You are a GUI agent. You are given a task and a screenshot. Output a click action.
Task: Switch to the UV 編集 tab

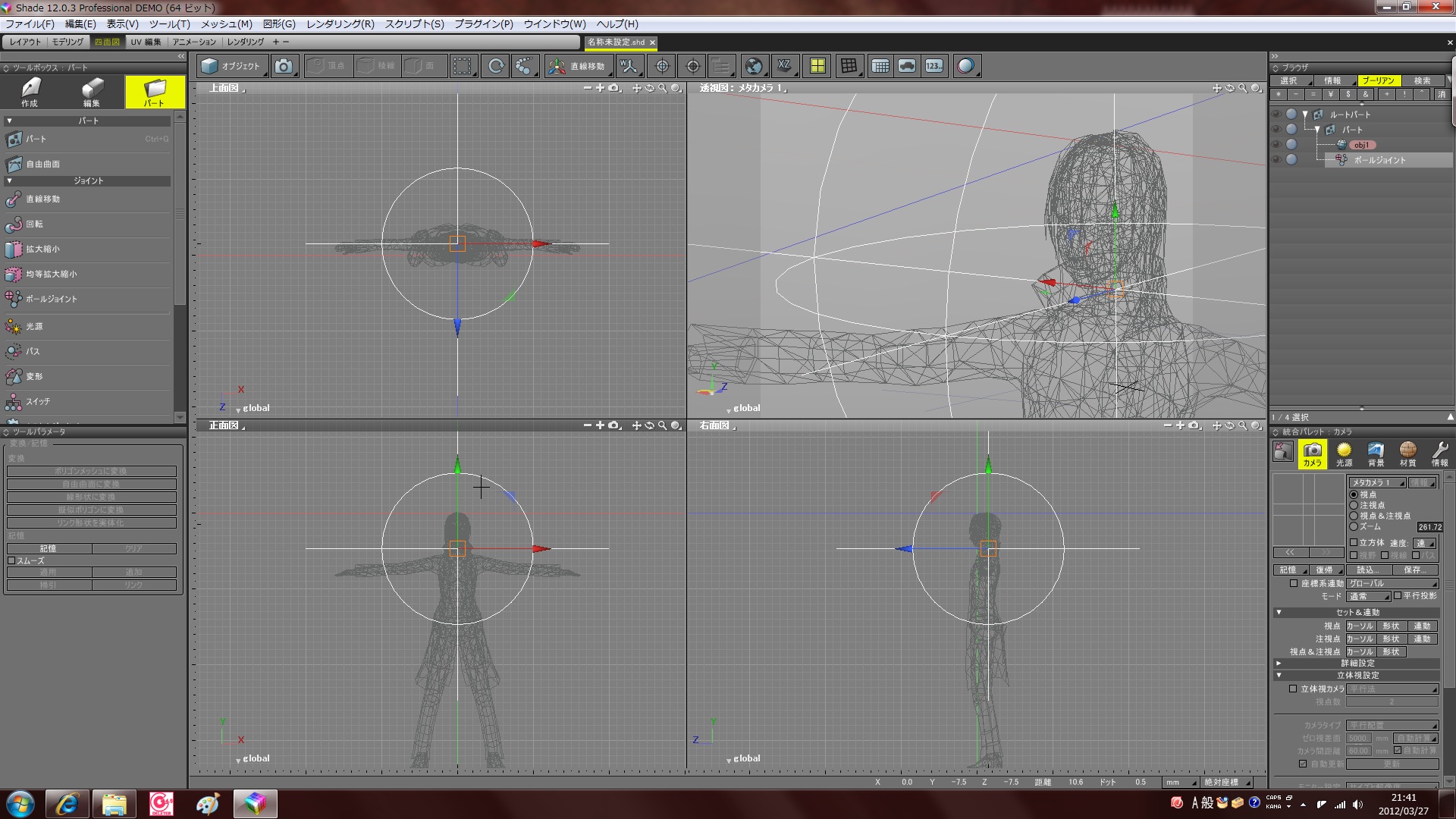pos(145,42)
